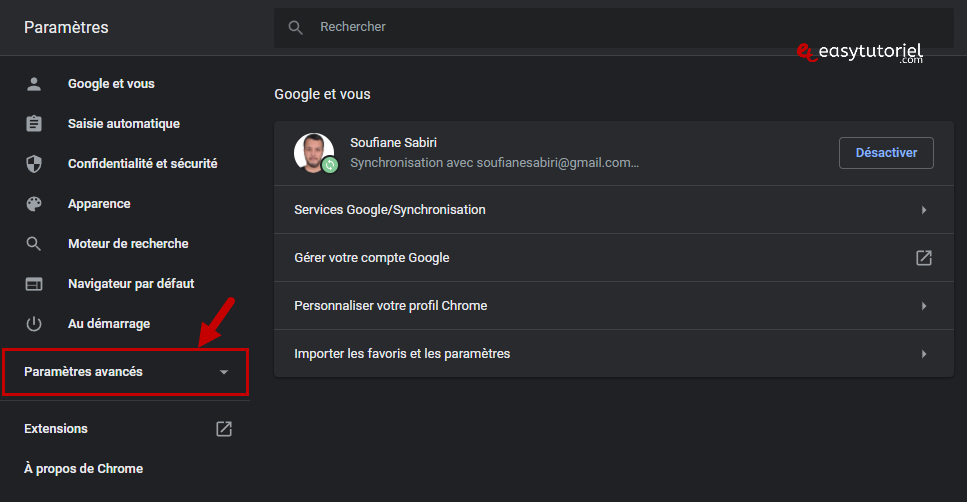This screenshot has width=967, height=502.
Task: Select Apparence in the sidebar
Action: (x=99, y=204)
